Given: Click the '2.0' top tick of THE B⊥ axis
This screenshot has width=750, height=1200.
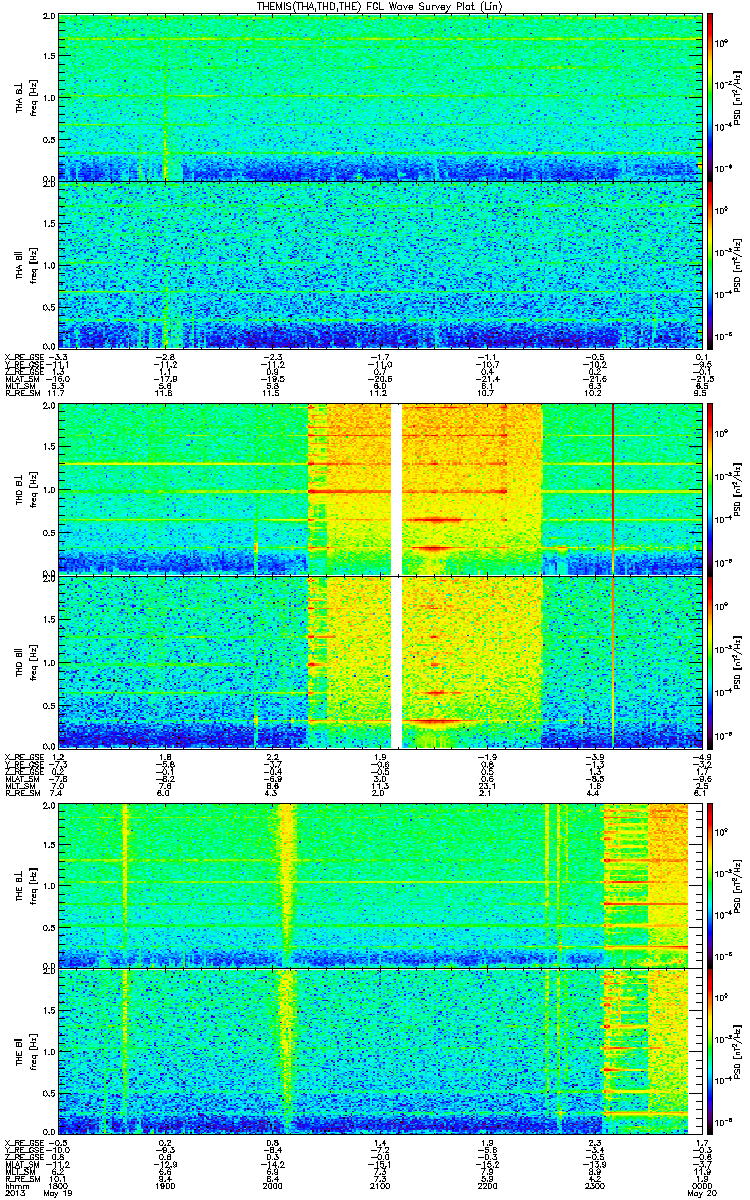Looking at the screenshot, I should point(49,806).
